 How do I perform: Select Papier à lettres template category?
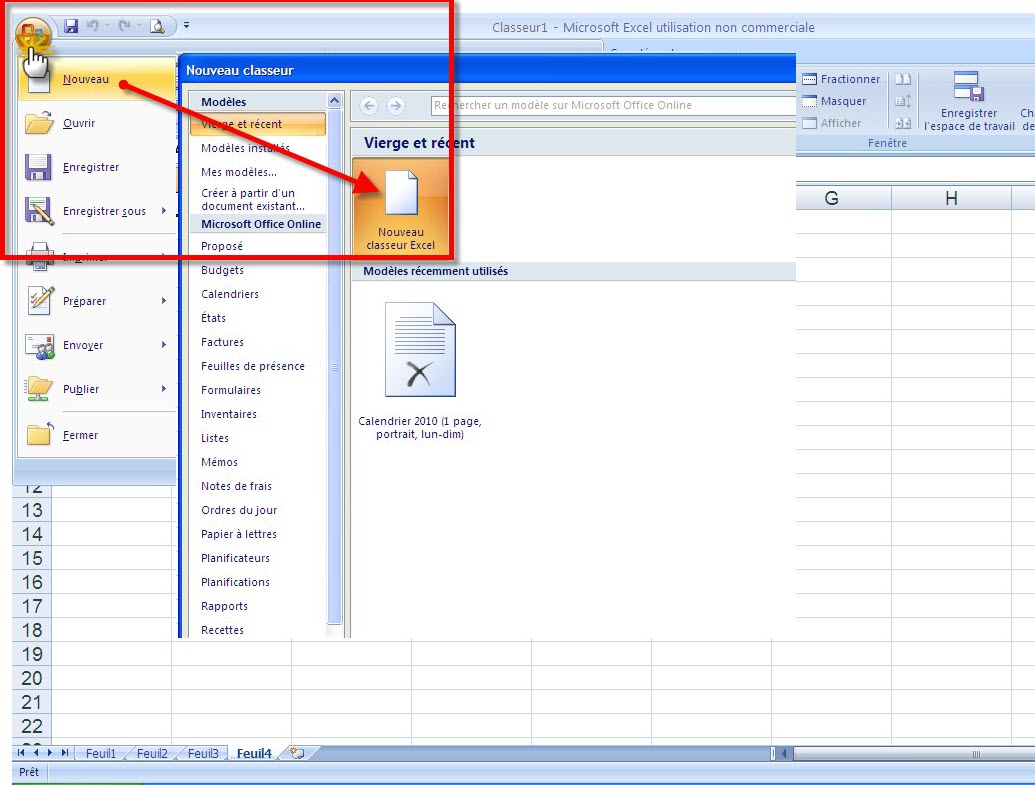tap(239, 534)
